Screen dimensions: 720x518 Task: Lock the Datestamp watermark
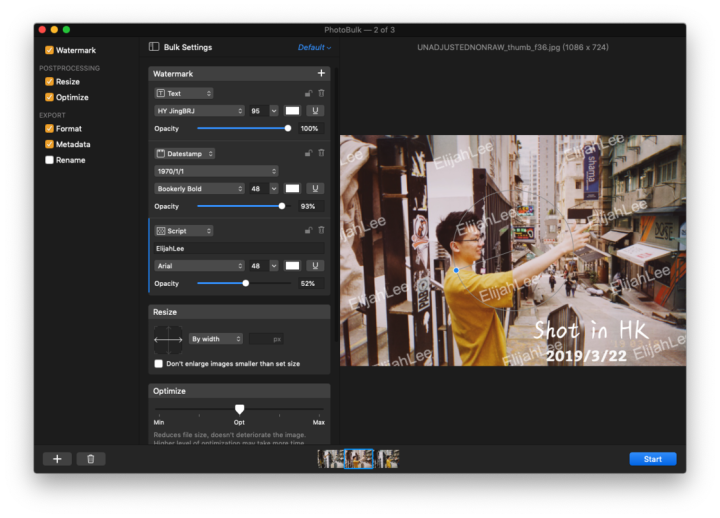click(x=309, y=153)
